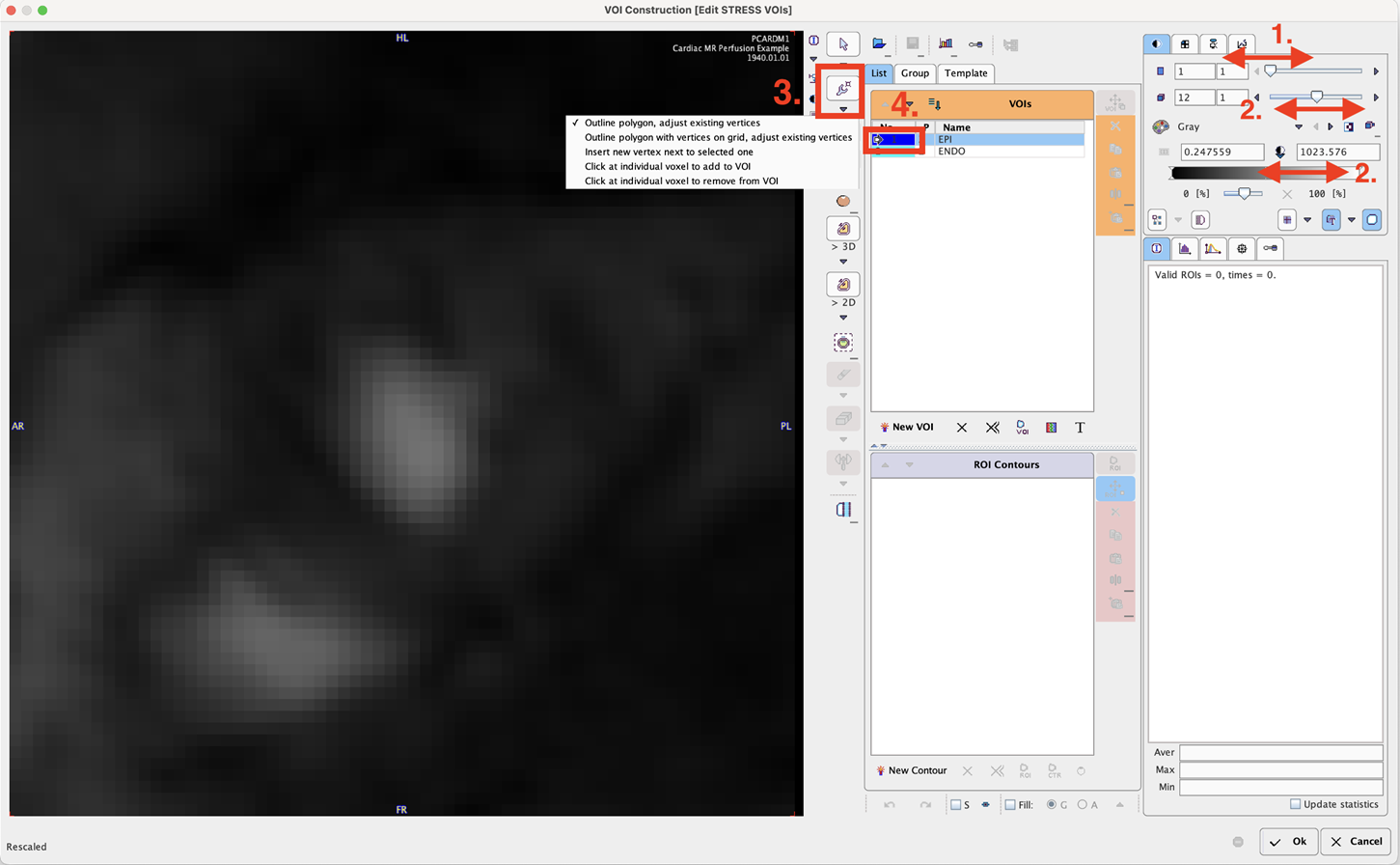Click the Cancel button
Screen dimensions: 1400x865
pyautogui.click(x=1356, y=841)
